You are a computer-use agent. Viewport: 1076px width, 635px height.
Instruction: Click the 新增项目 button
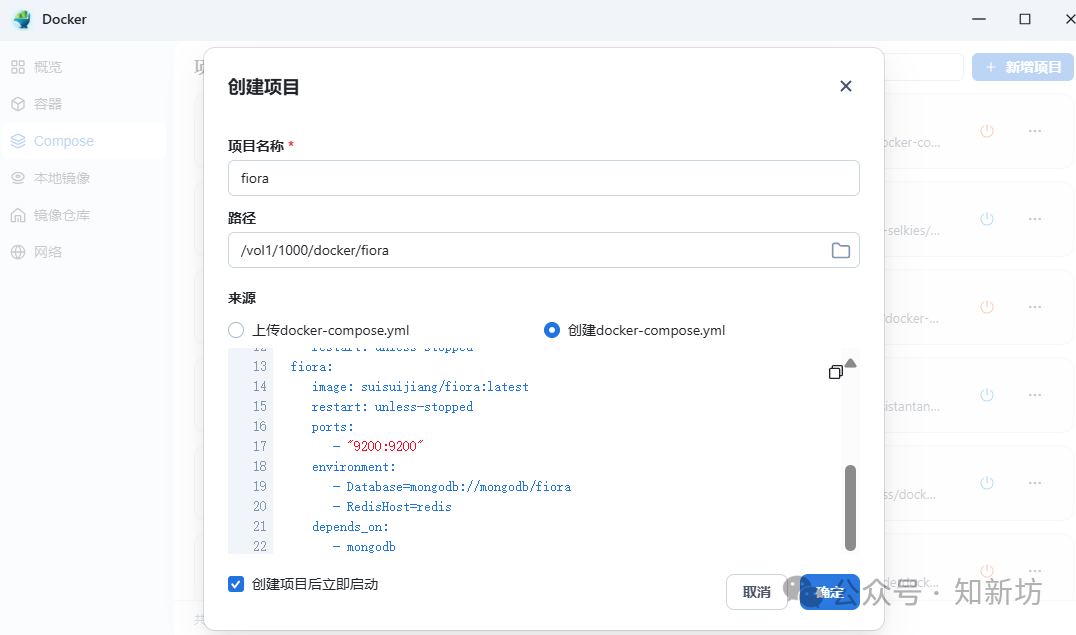1022,66
